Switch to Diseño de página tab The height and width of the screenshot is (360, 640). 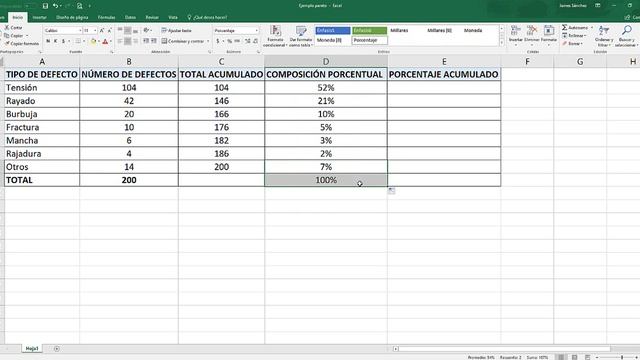[72, 18]
